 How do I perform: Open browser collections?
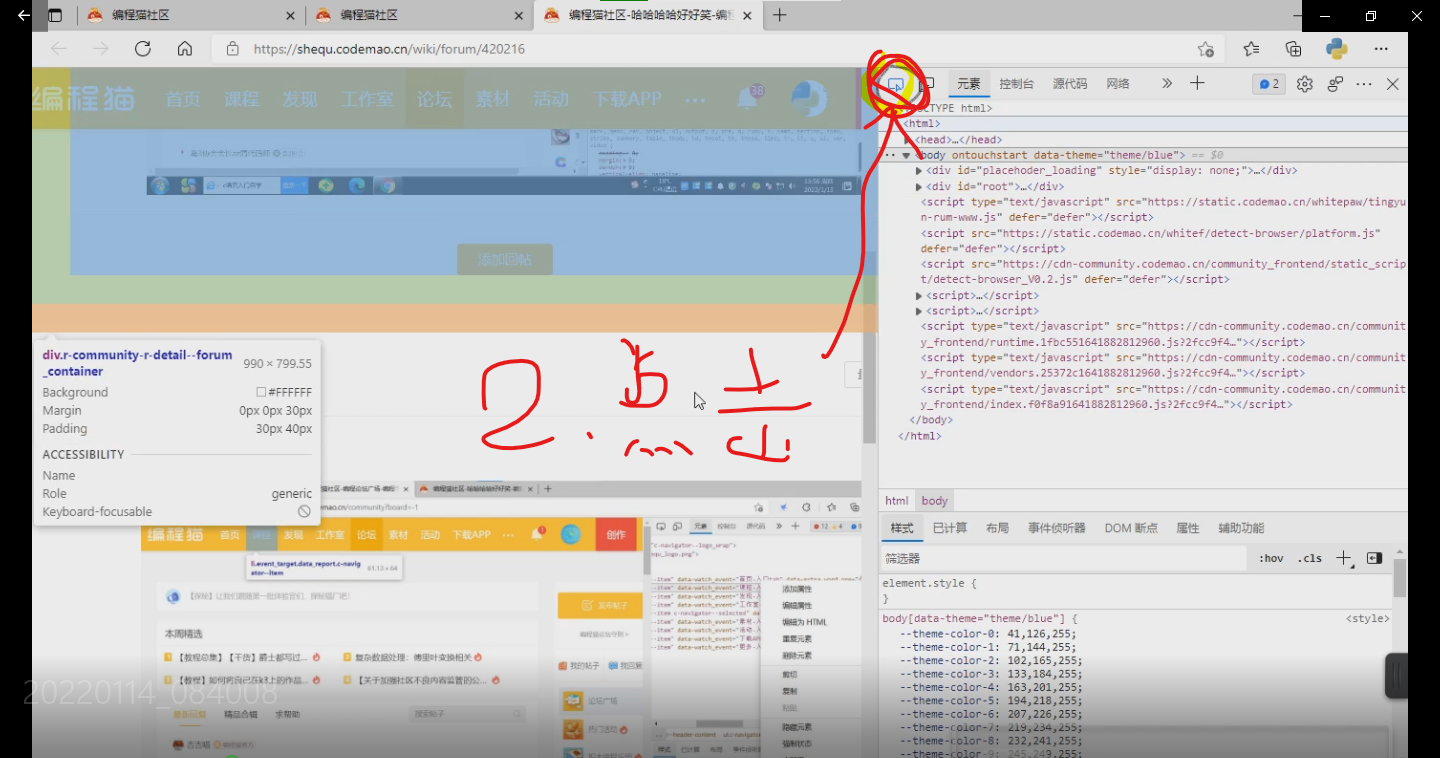[x=1293, y=49]
